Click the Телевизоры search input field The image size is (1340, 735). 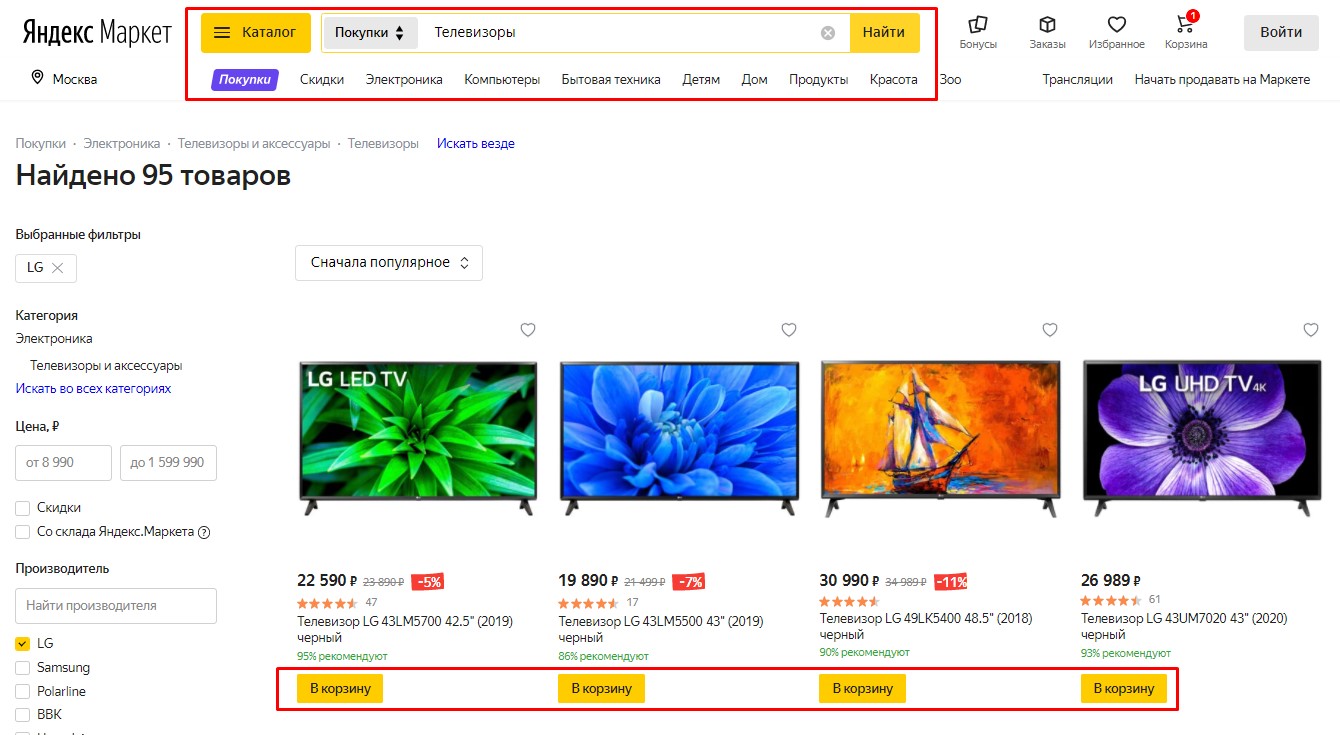click(620, 33)
